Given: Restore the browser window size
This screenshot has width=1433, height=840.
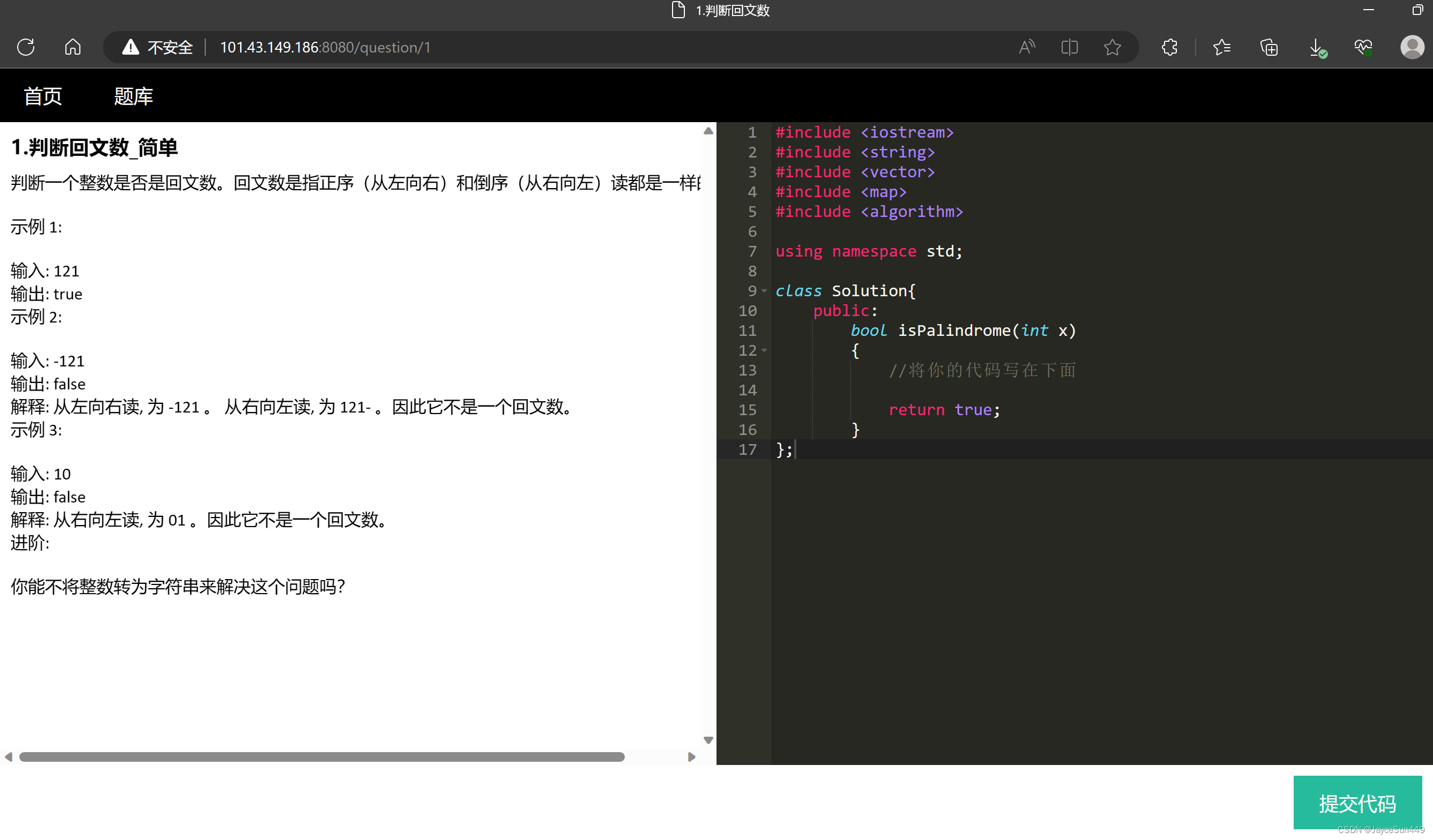Looking at the screenshot, I should tap(1417, 10).
